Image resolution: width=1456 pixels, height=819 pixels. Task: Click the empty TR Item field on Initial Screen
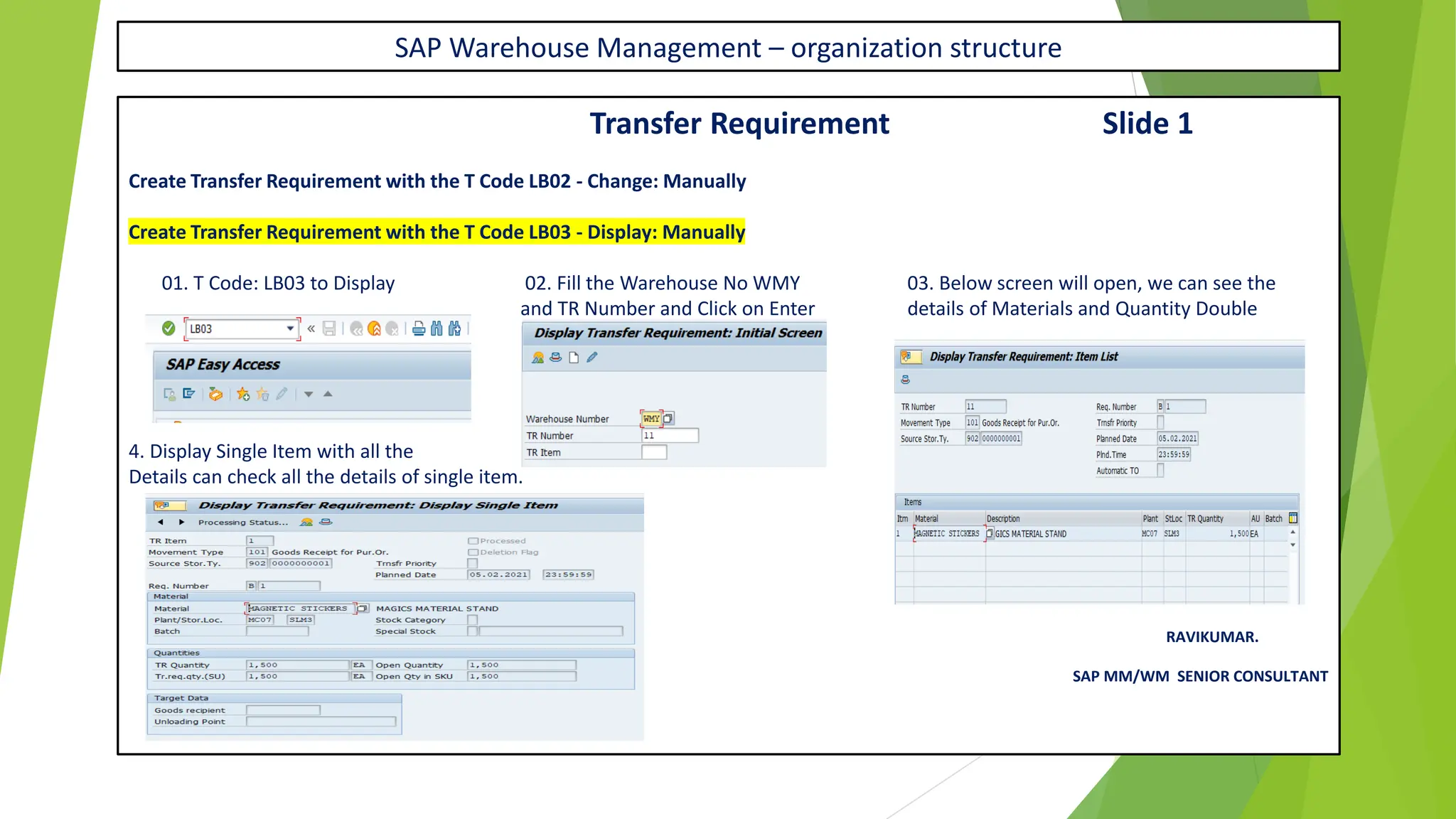click(x=654, y=452)
